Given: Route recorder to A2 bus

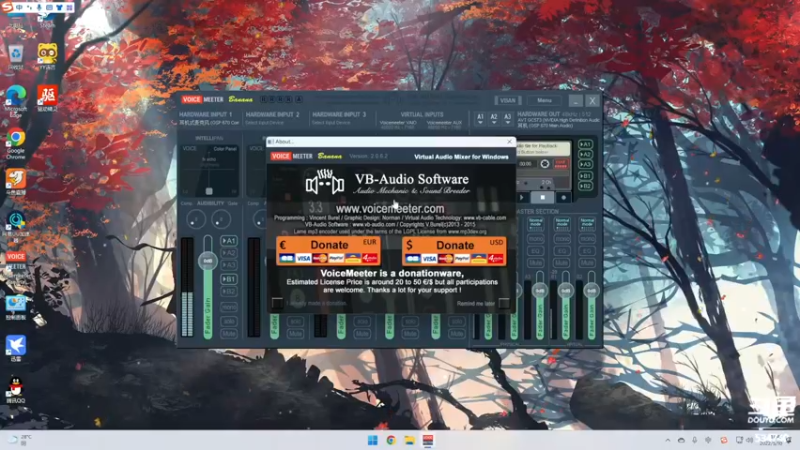Looking at the screenshot, I should 586,154.
